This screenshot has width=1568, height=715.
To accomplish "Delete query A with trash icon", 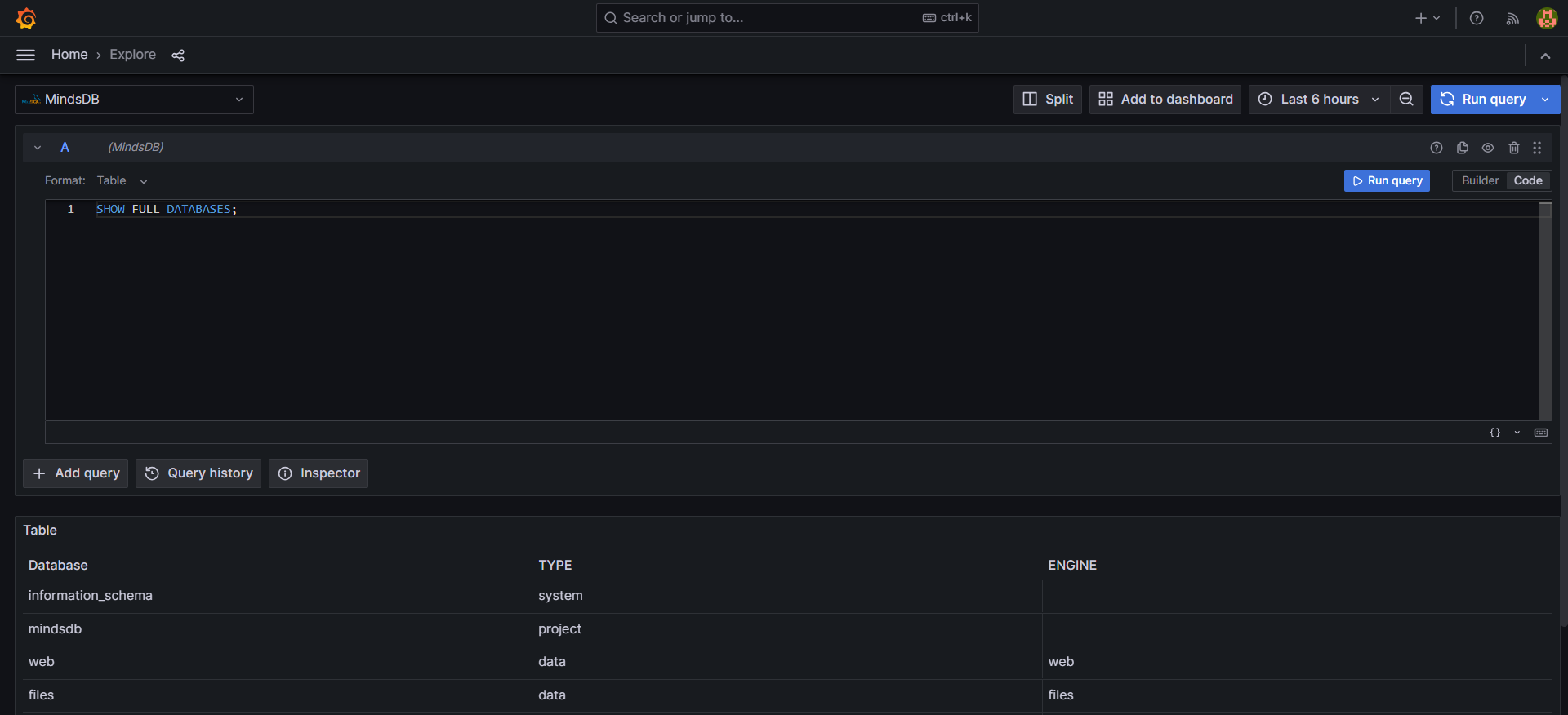I will coord(1514,148).
